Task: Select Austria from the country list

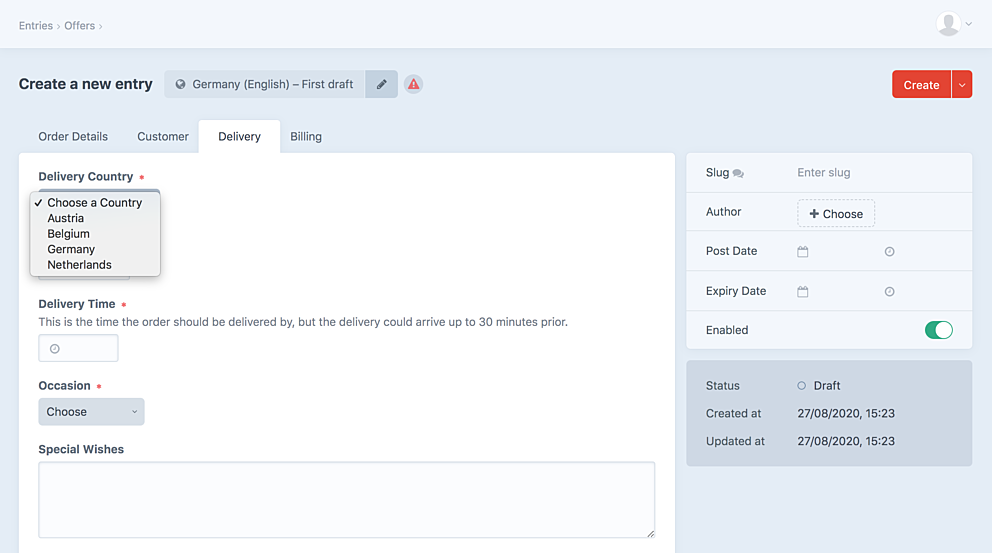Action: coord(95,218)
